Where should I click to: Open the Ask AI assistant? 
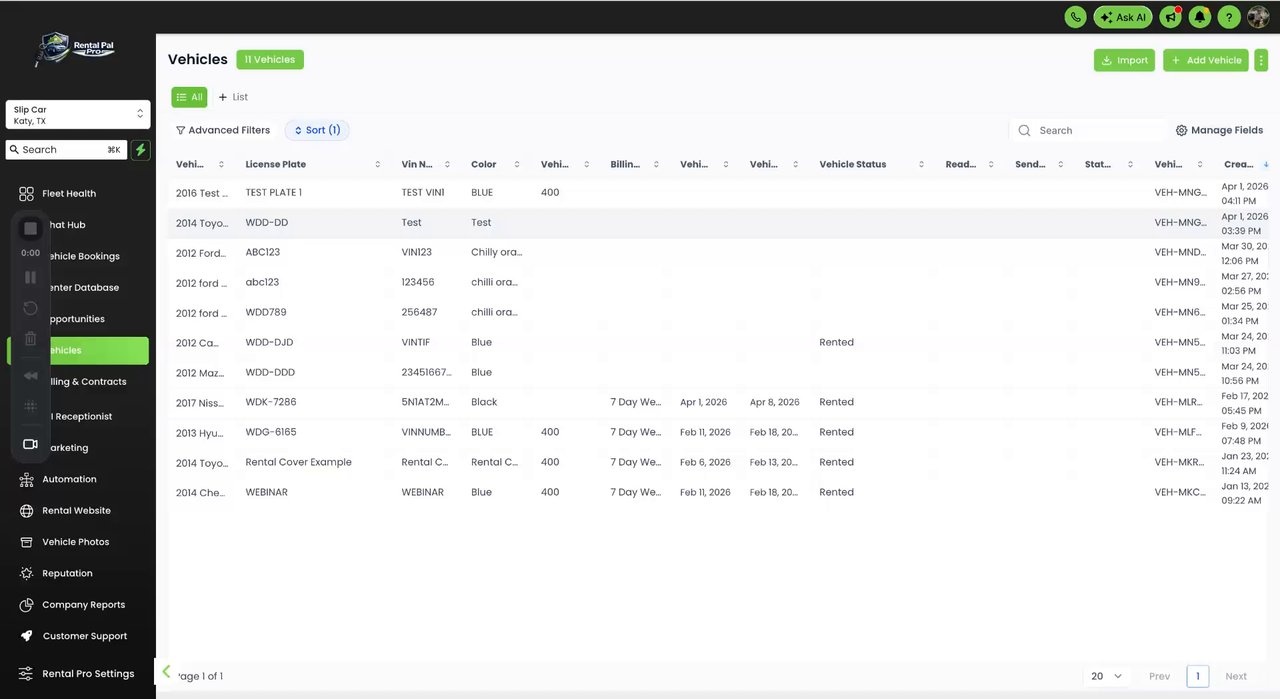click(x=1123, y=17)
